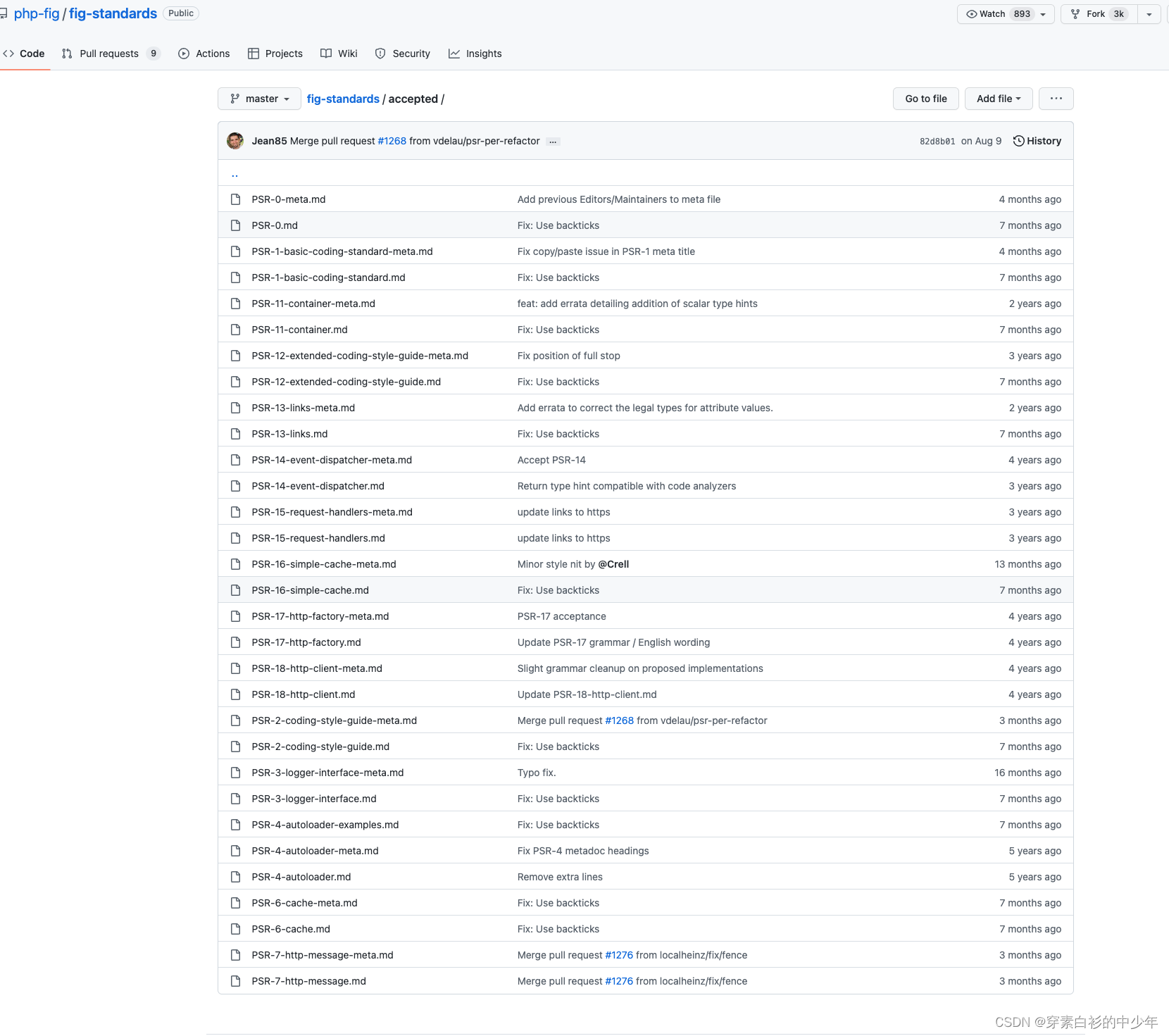Open the three-dot more options button
Image resolution: width=1169 pixels, height=1036 pixels.
point(1056,99)
